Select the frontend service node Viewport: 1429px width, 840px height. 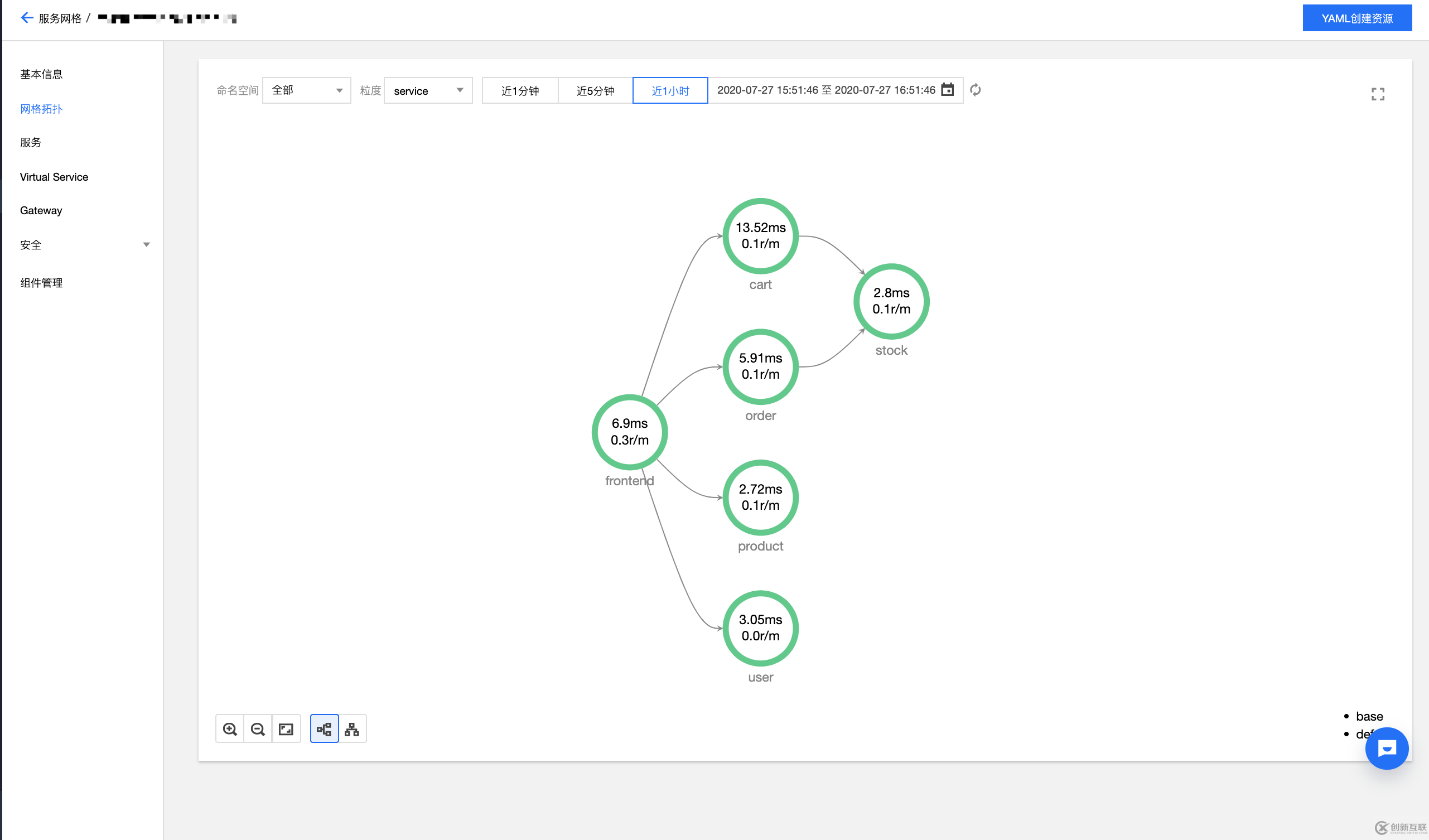point(629,432)
